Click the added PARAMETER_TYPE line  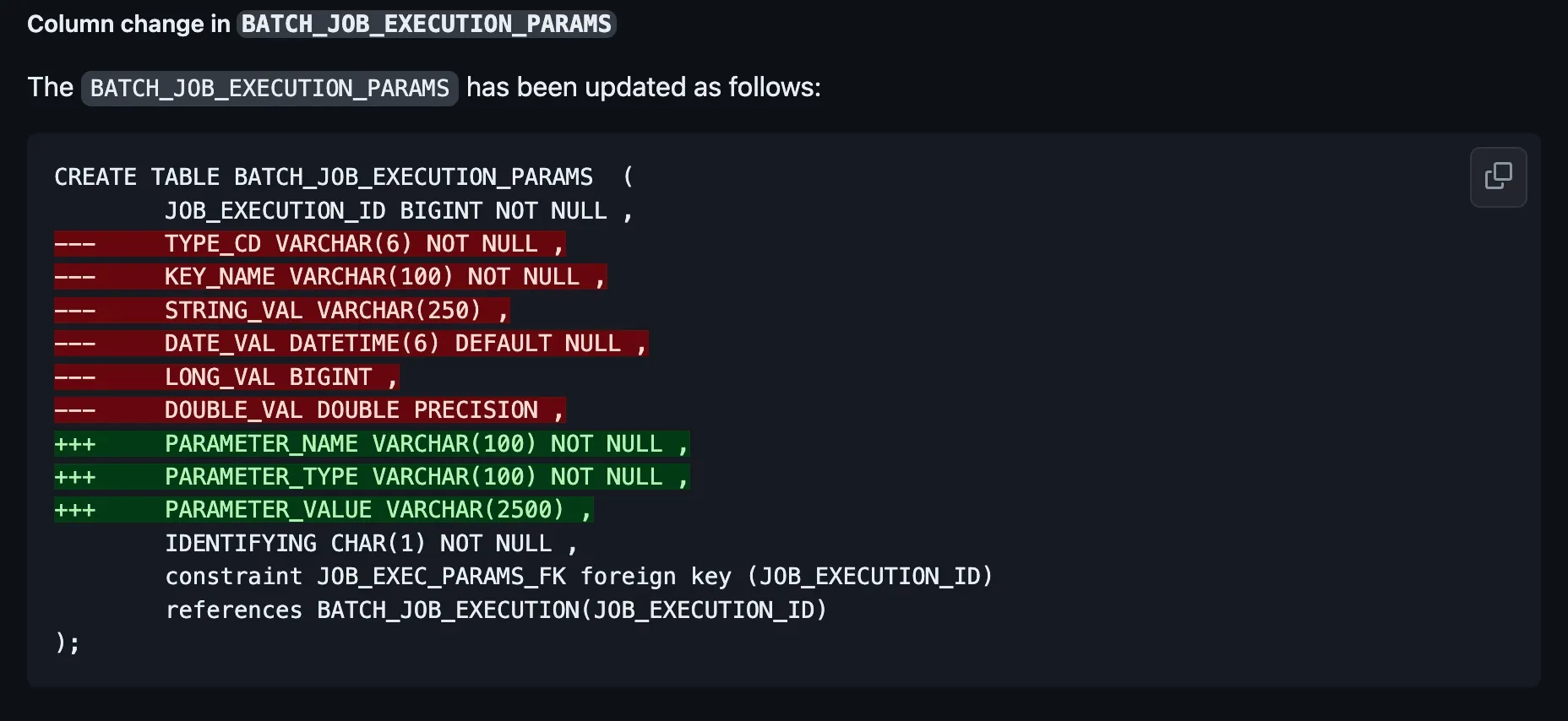(372, 477)
